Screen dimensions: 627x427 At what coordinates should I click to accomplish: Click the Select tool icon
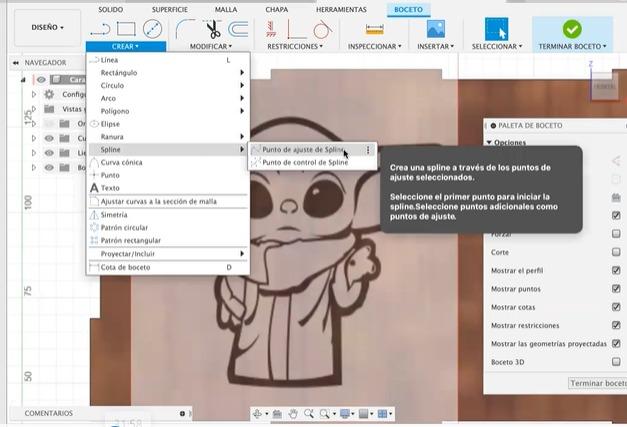point(496,29)
